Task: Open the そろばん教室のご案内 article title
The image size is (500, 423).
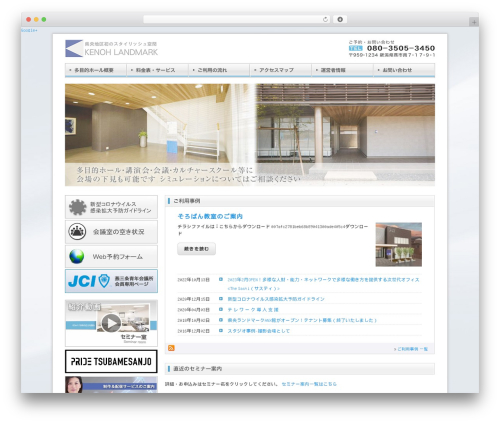Action: [210, 216]
